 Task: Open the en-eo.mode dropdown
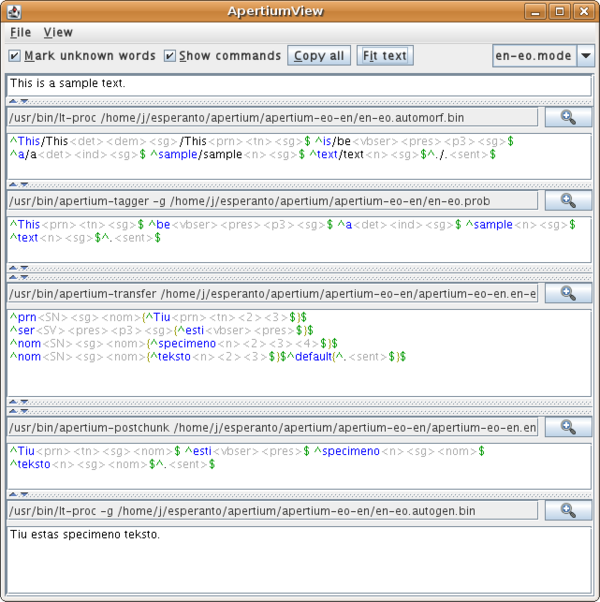click(586, 56)
